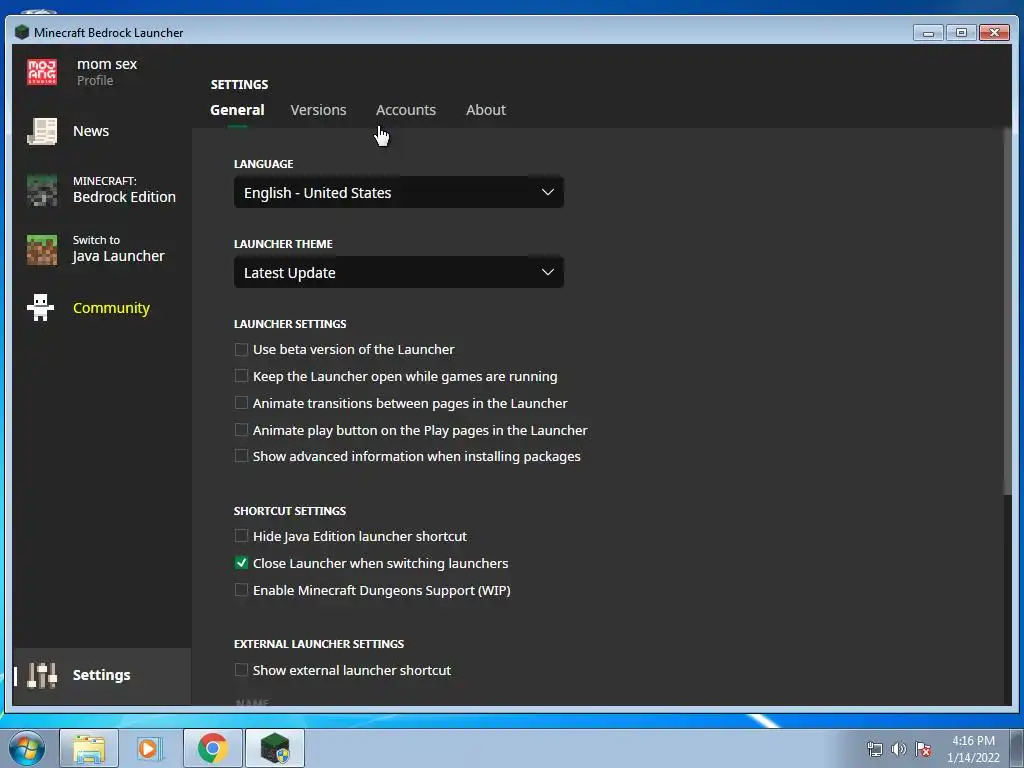Viewport: 1024px width, 768px height.
Task: Click the Settings label in sidebar
Action: click(101, 675)
